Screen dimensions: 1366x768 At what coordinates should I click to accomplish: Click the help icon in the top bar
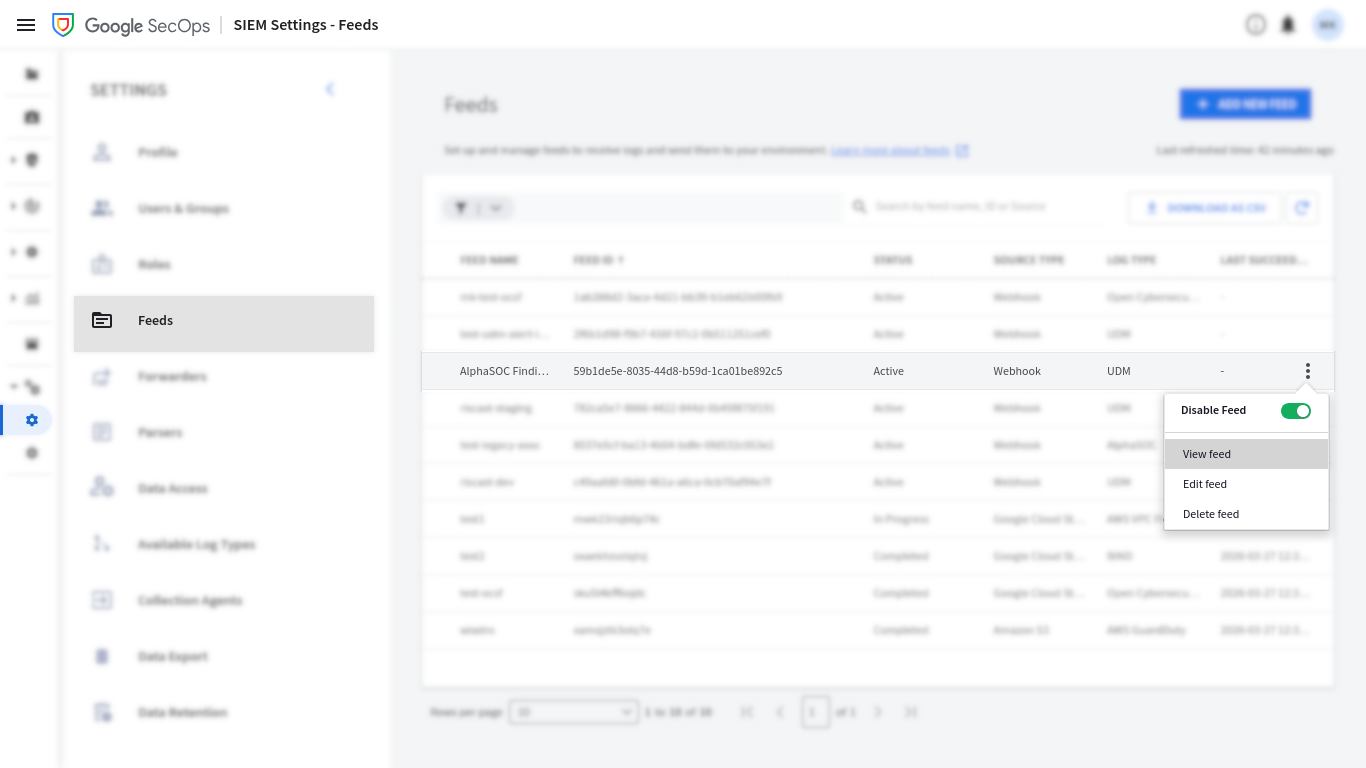coord(1256,24)
